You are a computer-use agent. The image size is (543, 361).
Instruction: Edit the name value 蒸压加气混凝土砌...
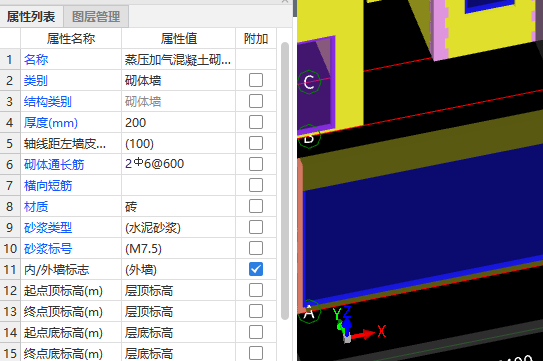pos(178,60)
